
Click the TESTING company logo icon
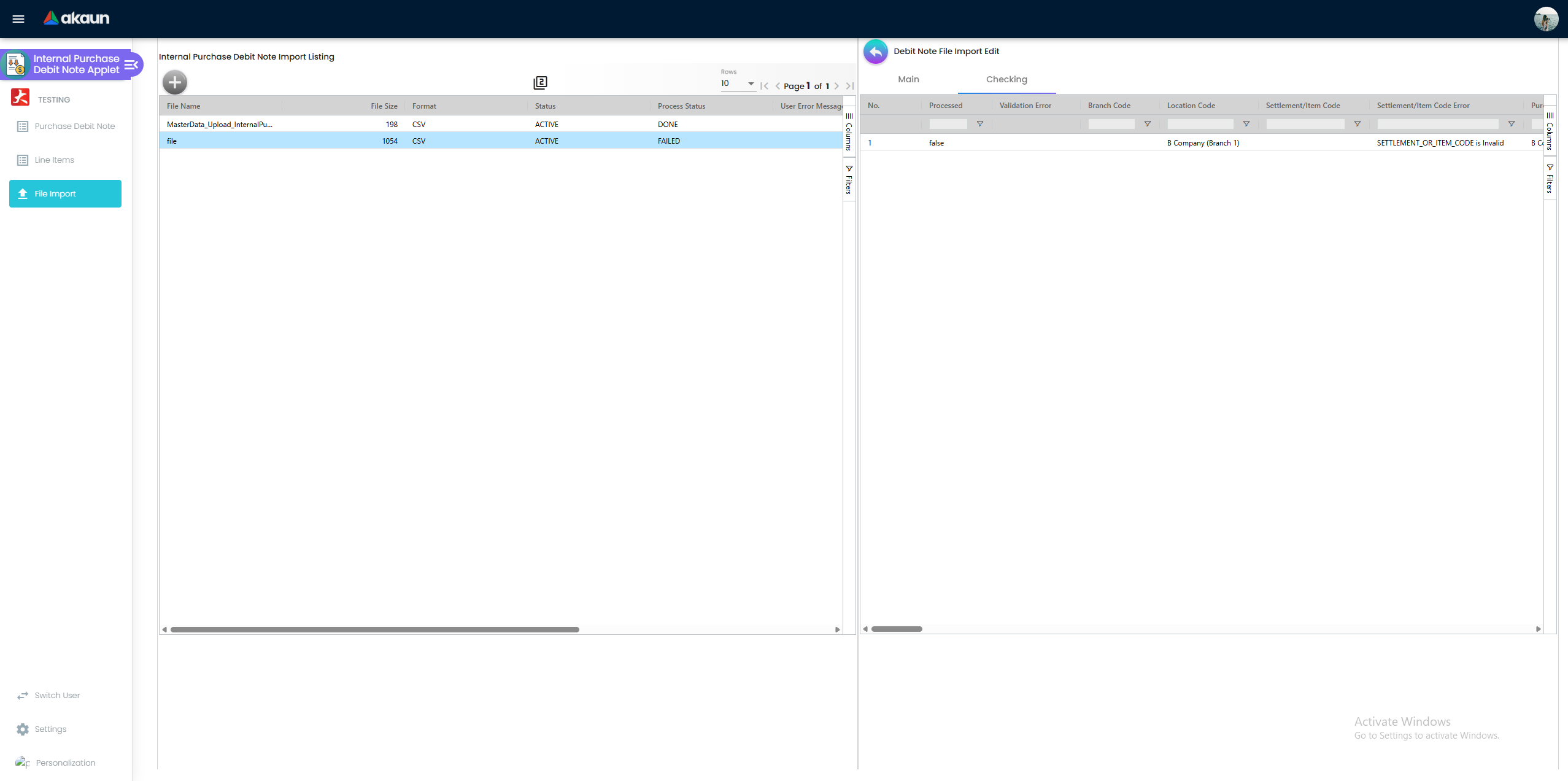[x=20, y=97]
